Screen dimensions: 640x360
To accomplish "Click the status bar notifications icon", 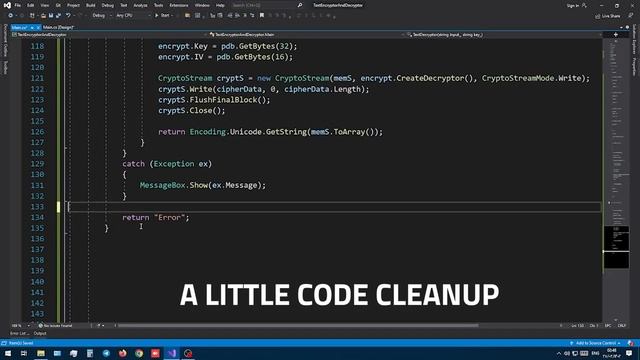I will (631, 343).
